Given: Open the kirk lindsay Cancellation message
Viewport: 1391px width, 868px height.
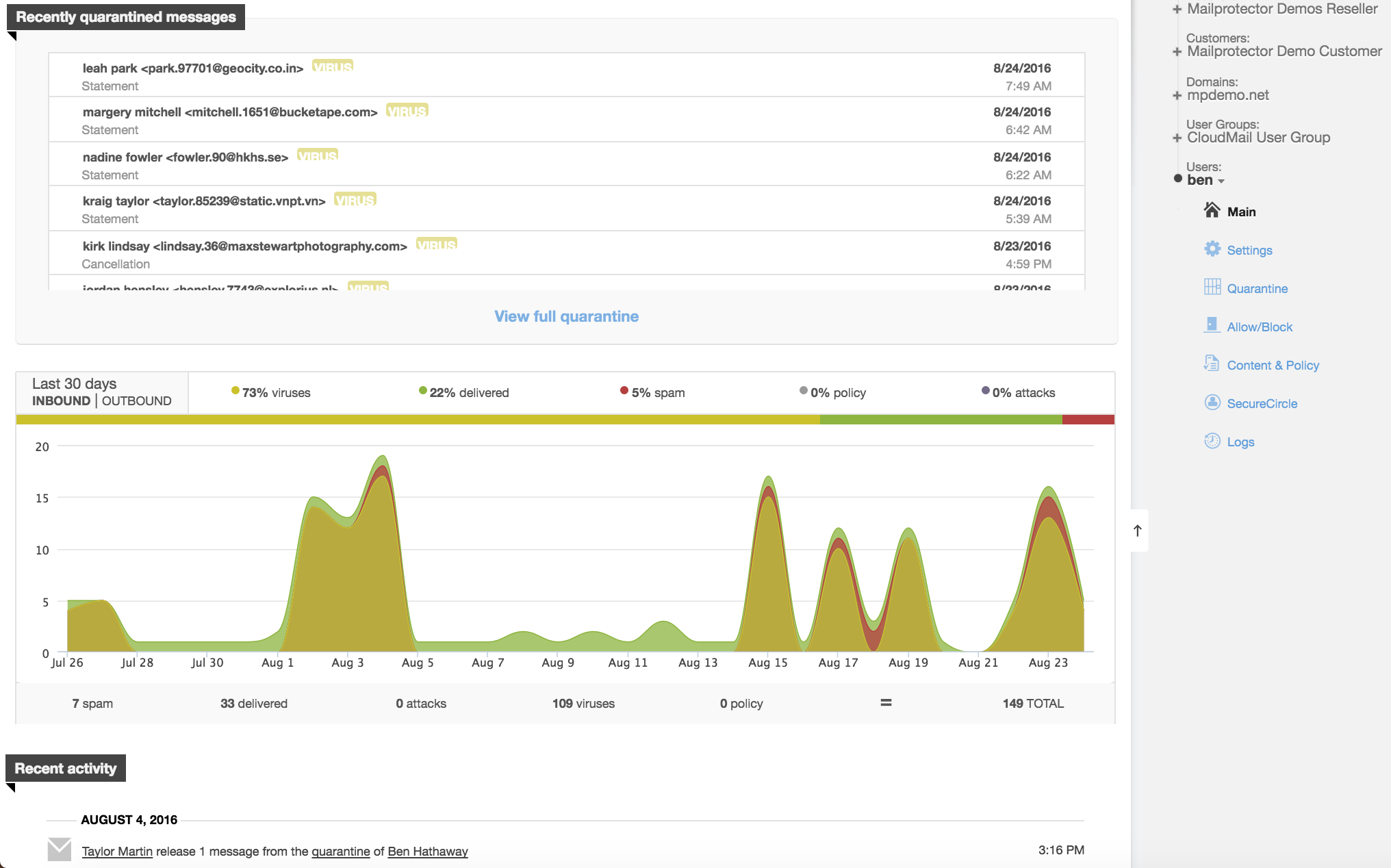Looking at the screenshot, I should point(566,253).
